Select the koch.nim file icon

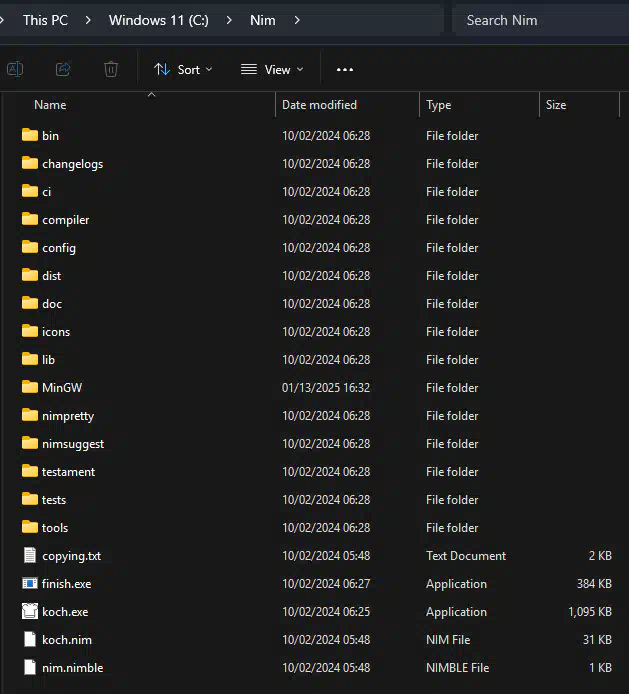point(30,639)
